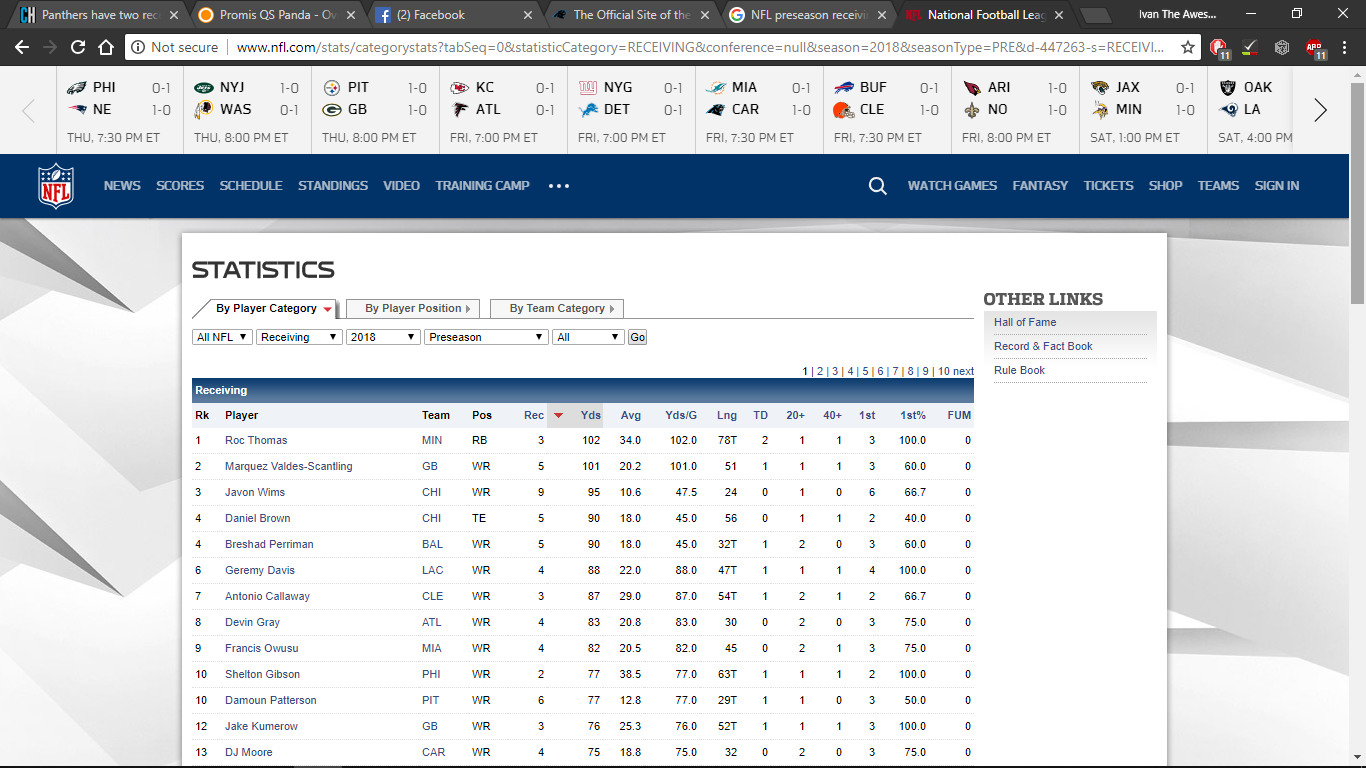
Task: Open the Marquez Valdes-Scantling player link
Action: point(288,466)
